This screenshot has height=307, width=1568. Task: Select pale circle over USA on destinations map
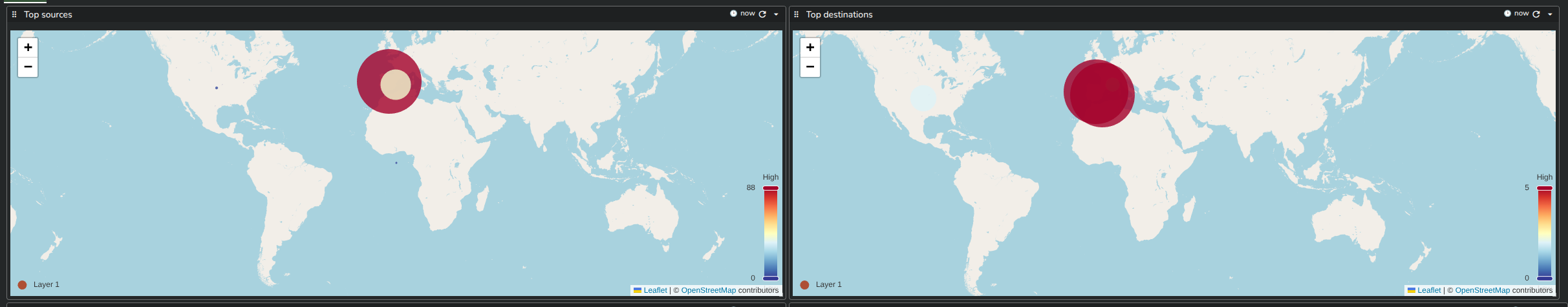tap(923, 98)
